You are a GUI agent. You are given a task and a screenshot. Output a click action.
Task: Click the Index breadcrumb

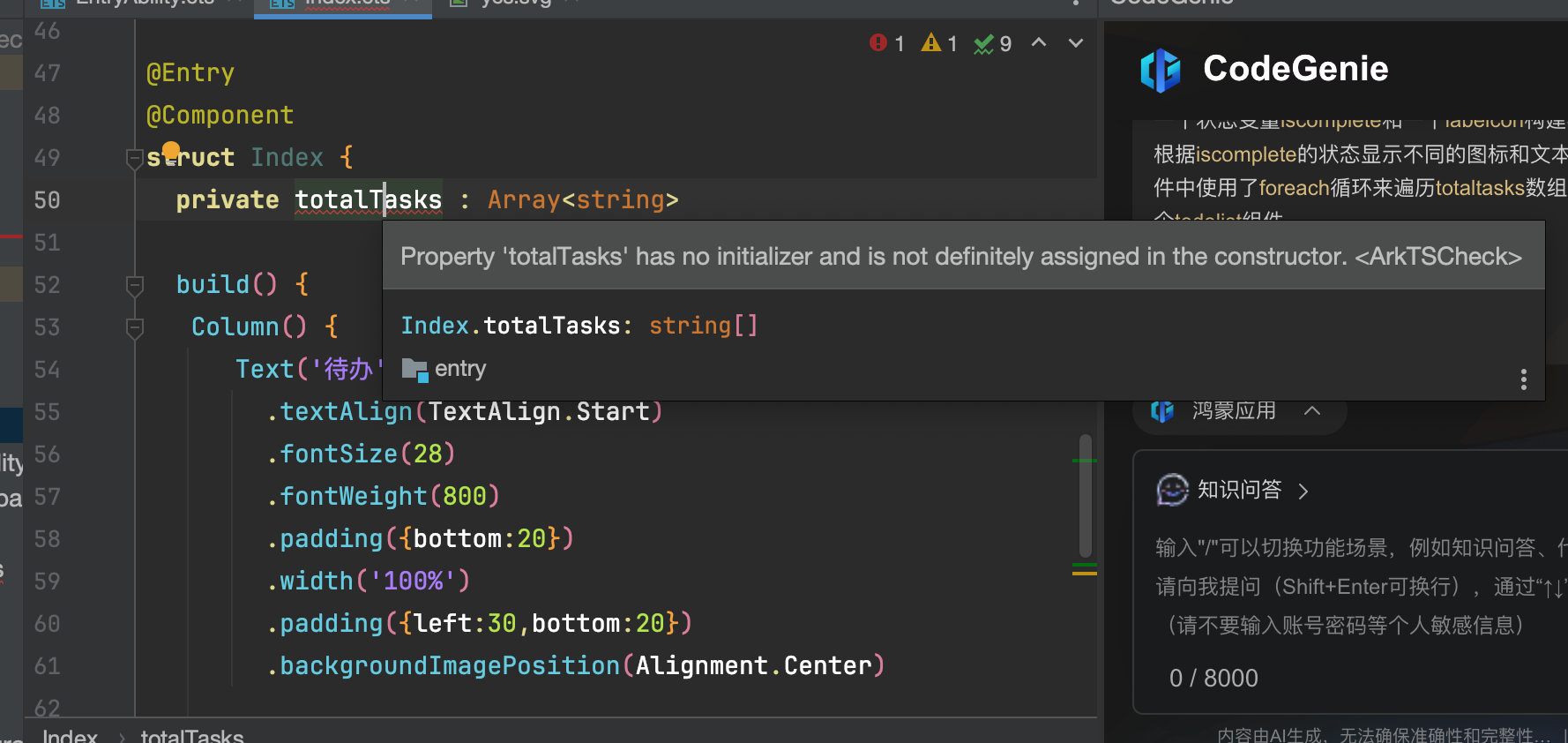point(70,735)
